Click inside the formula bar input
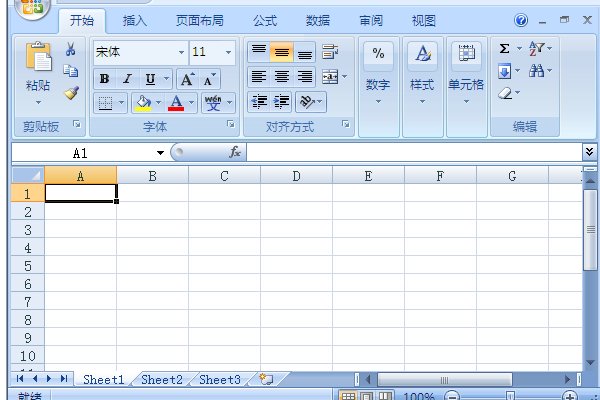Image resolution: width=600 pixels, height=400 pixels. pos(414,152)
